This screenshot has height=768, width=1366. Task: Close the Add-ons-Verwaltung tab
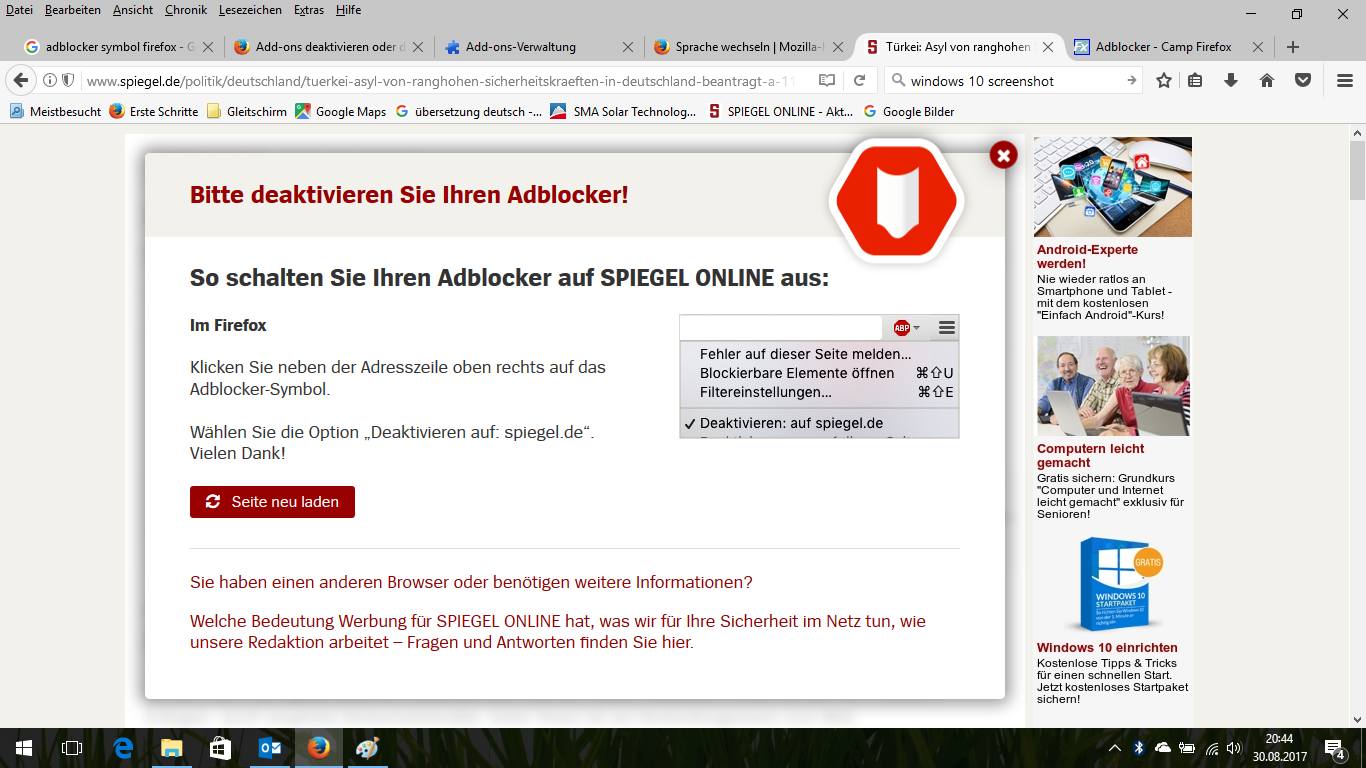point(628,47)
